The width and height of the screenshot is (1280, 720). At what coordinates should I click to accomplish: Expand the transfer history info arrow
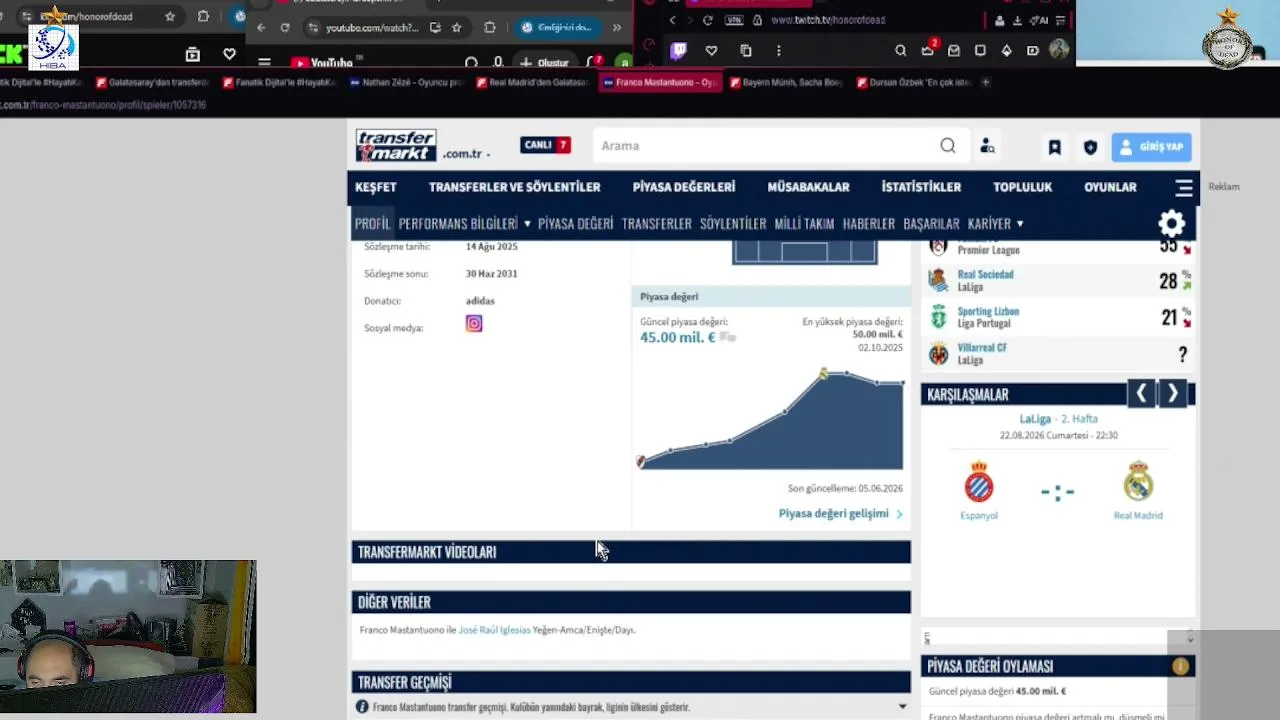tap(902, 707)
